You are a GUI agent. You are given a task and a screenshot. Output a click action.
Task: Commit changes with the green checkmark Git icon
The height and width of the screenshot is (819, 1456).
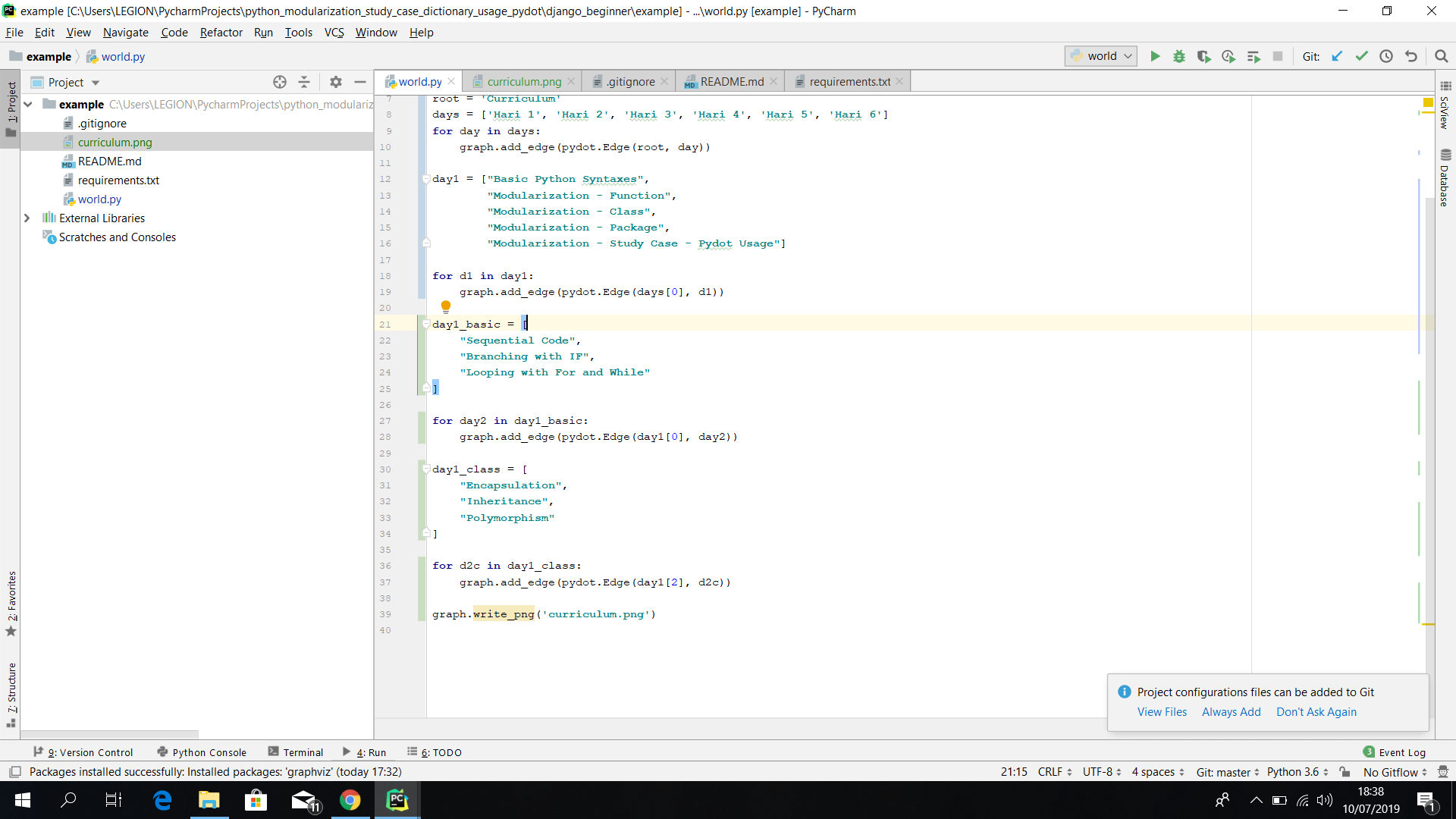pyautogui.click(x=1362, y=56)
